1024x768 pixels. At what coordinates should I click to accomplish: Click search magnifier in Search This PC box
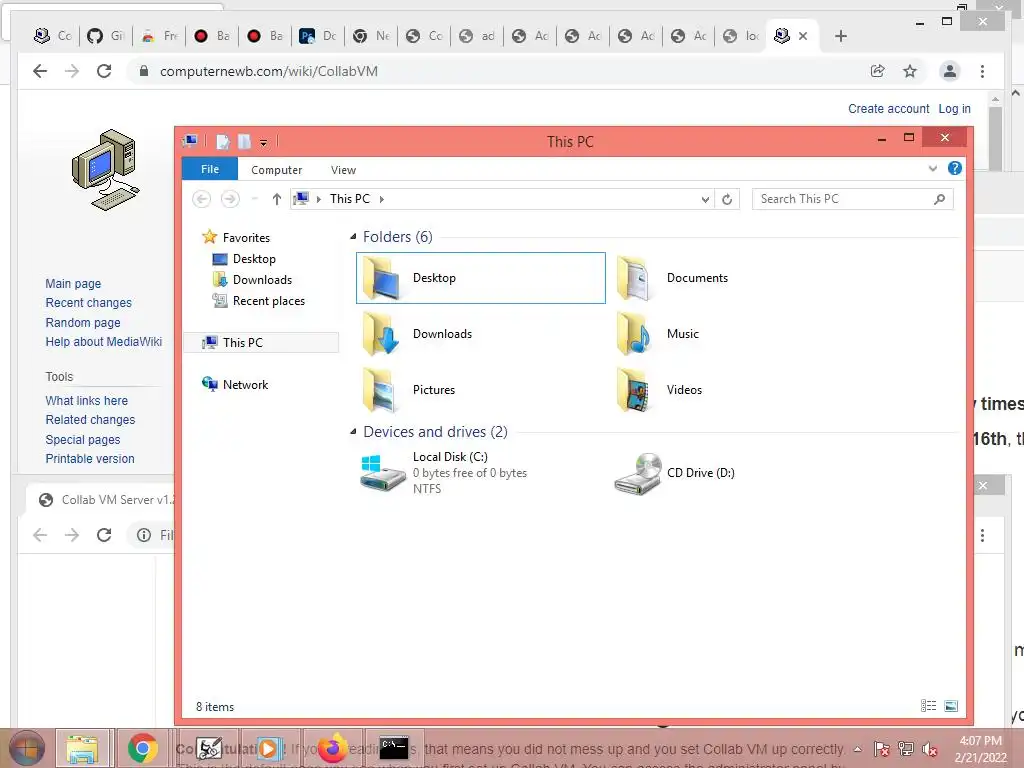click(939, 199)
